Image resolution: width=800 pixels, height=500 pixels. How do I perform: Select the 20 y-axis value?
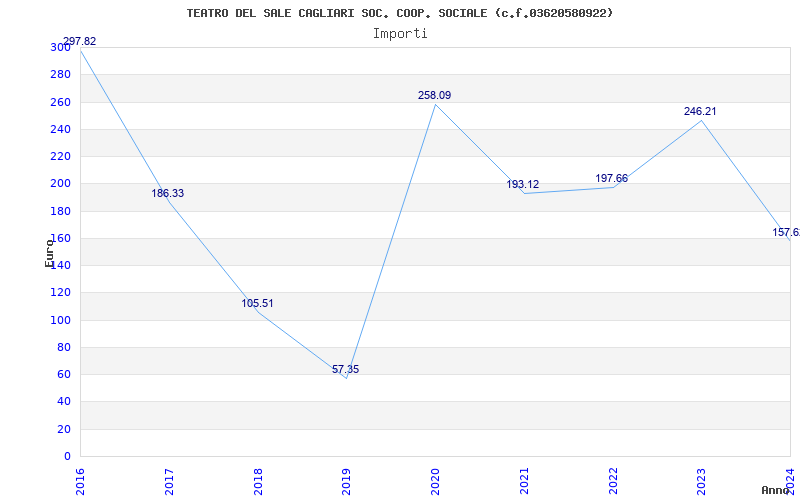coord(64,430)
